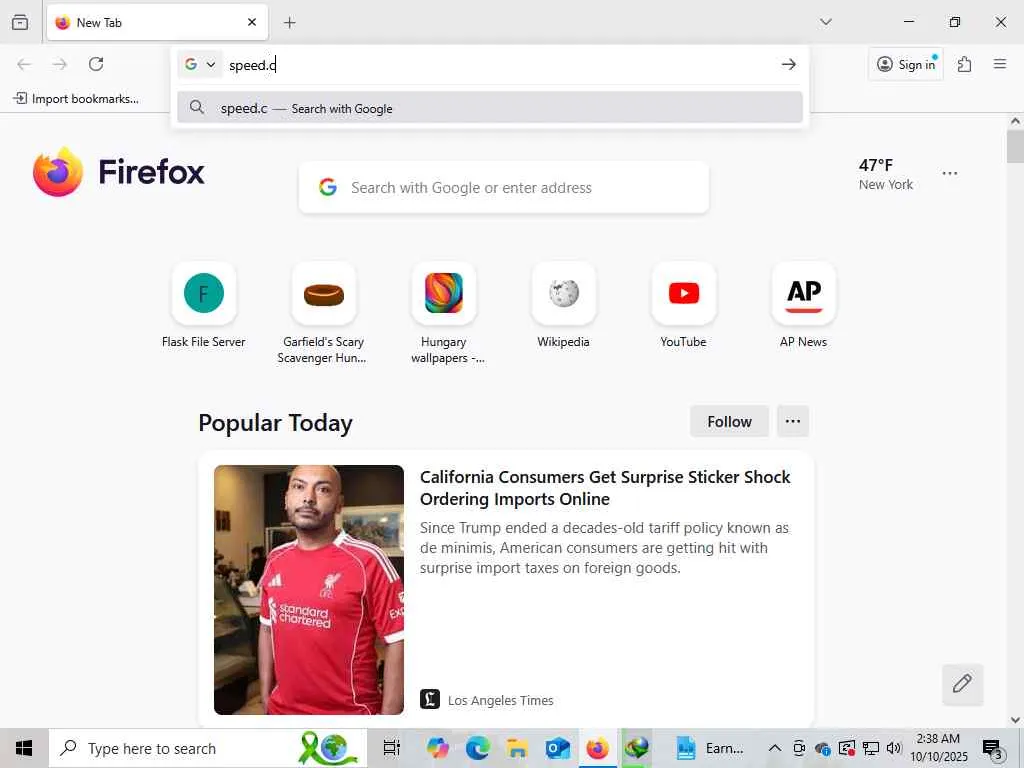Reload the current page
The image size is (1024, 768).
click(96, 64)
